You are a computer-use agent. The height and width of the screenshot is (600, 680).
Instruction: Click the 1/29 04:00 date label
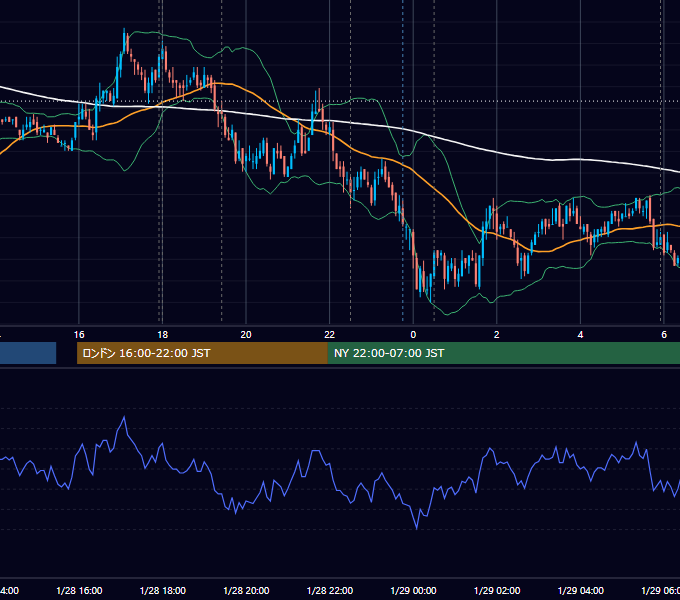[x=580, y=590]
